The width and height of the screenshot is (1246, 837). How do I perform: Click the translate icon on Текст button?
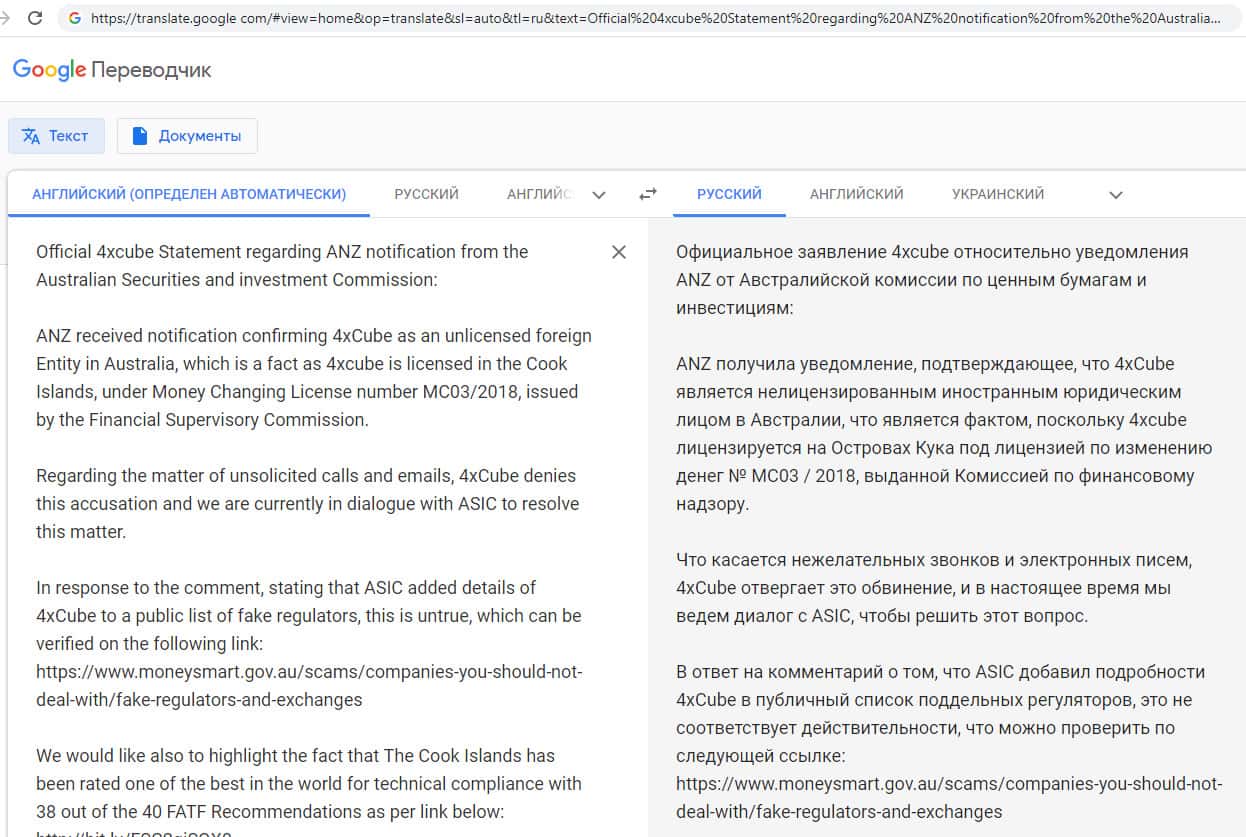31,136
